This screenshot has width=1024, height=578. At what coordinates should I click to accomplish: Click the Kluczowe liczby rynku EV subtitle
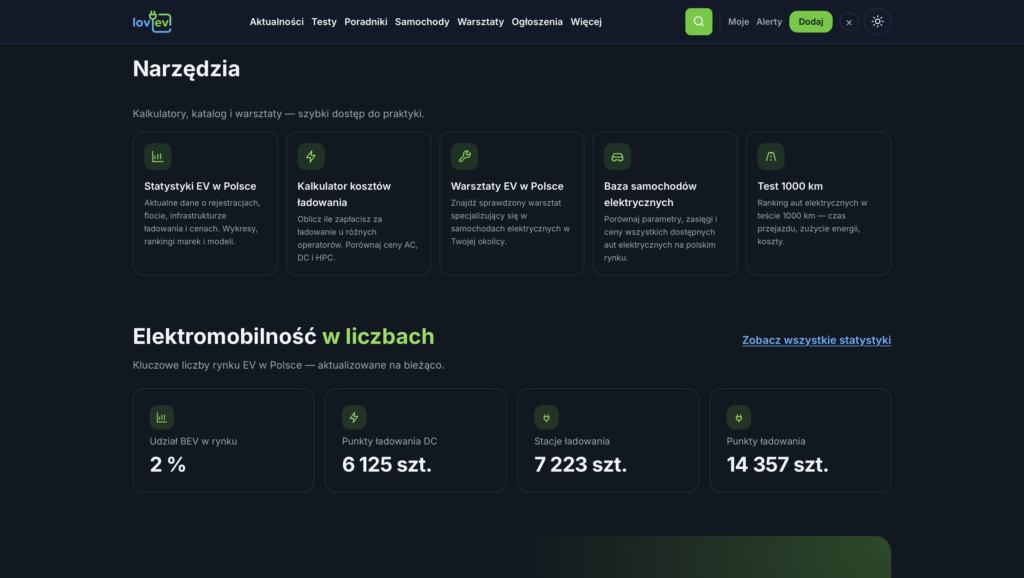pyautogui.click(x=288, y=365)
